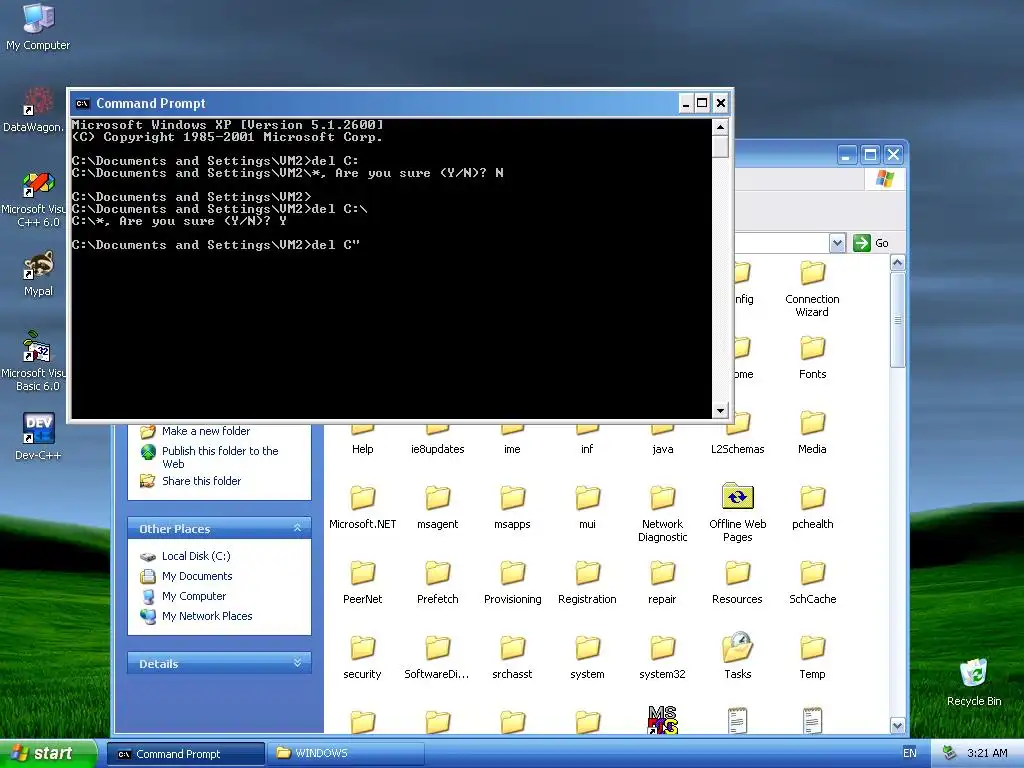Click Publish this folder to the Web

click(x=220, y=457)
